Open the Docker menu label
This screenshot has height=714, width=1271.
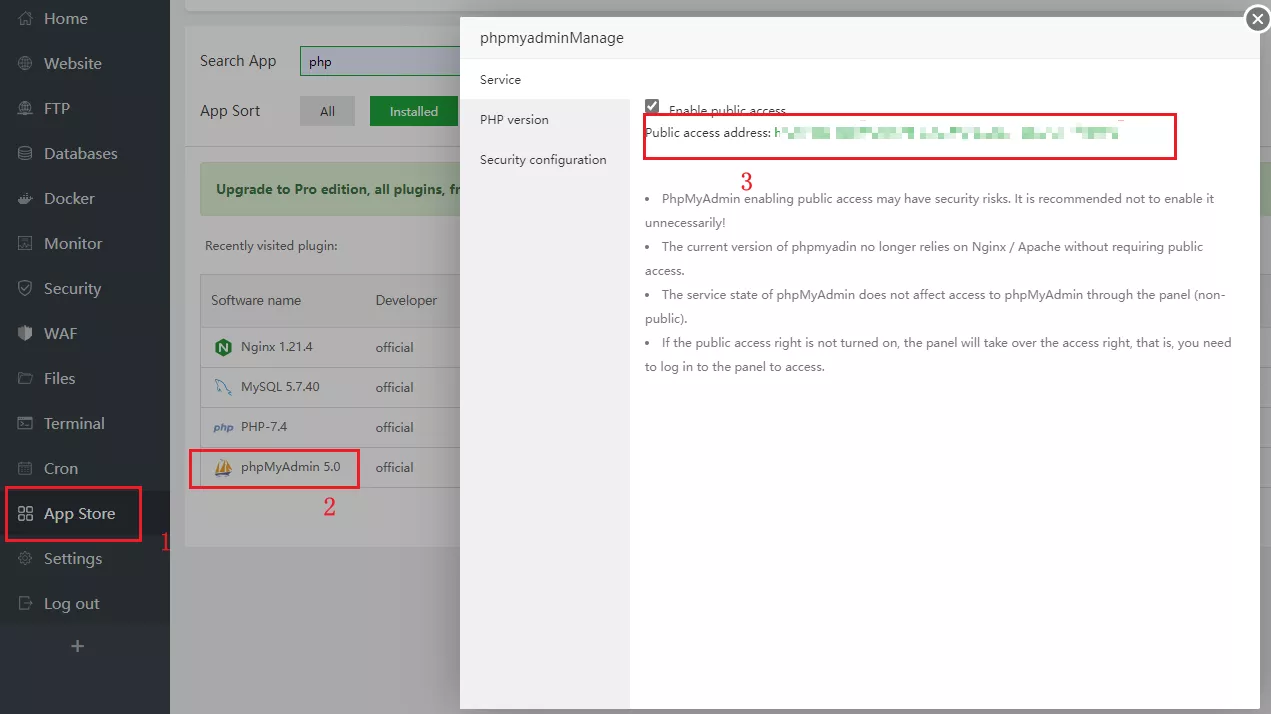[70, 199]
